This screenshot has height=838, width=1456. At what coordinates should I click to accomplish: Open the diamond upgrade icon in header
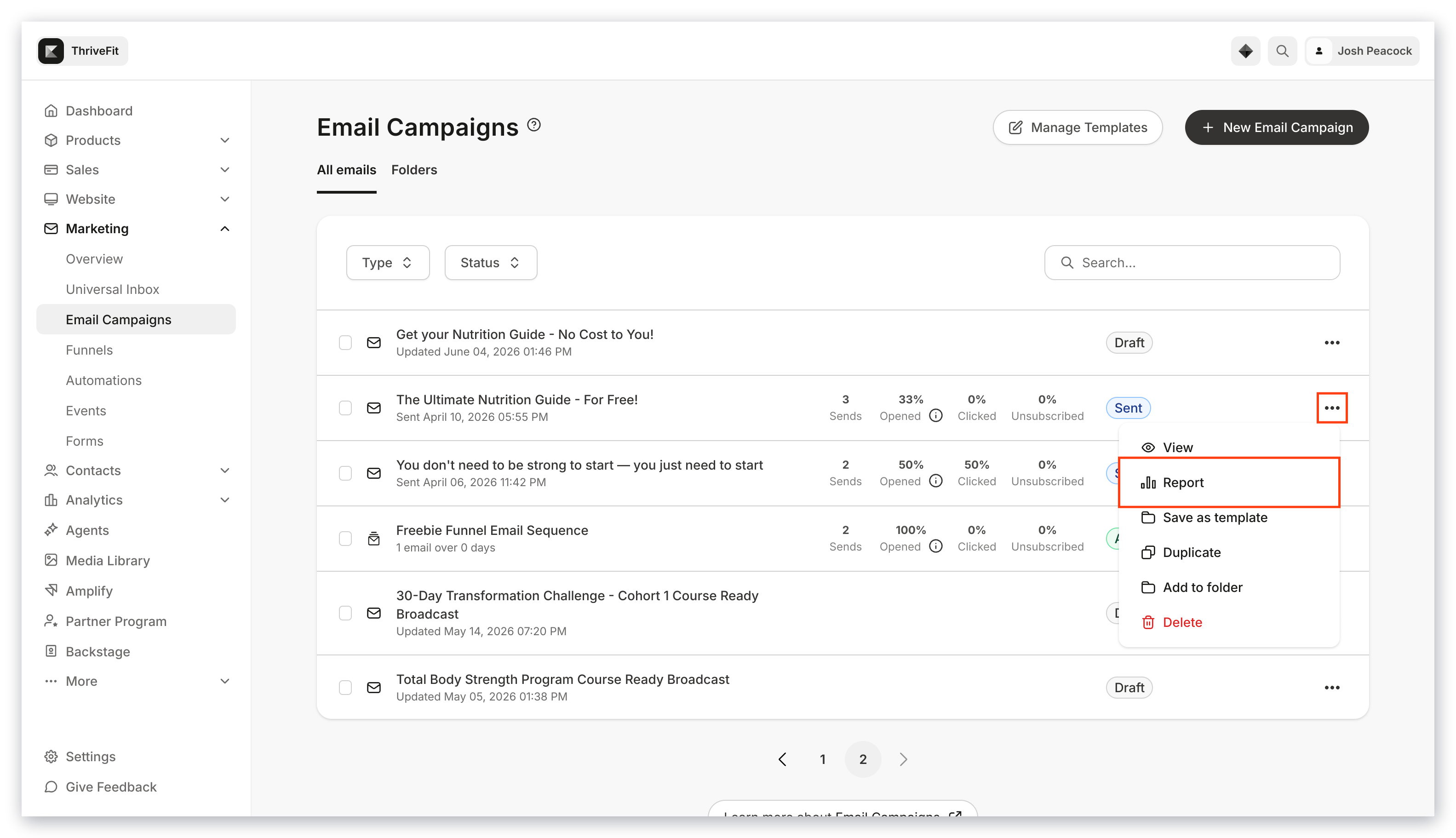click(x=1245, y=51)
